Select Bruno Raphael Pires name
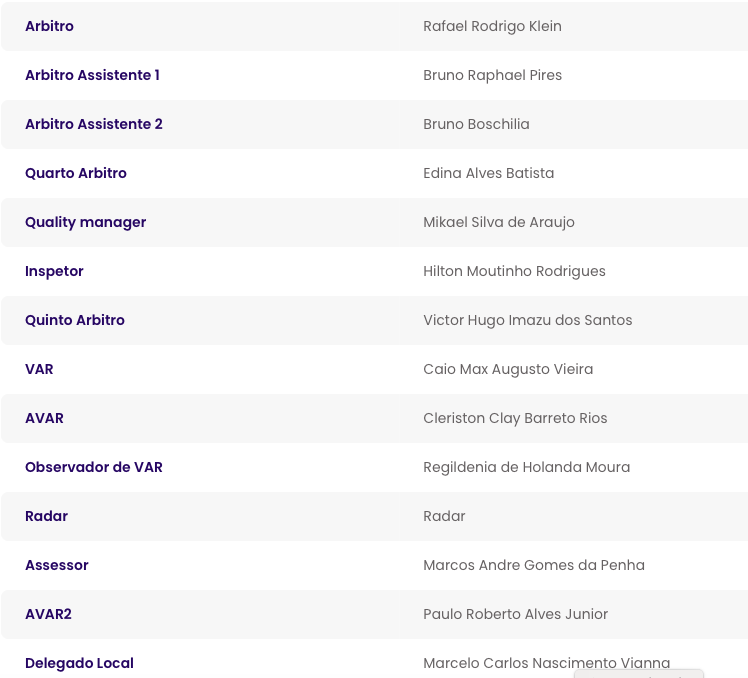748x678 pixels. click(492, 75)
